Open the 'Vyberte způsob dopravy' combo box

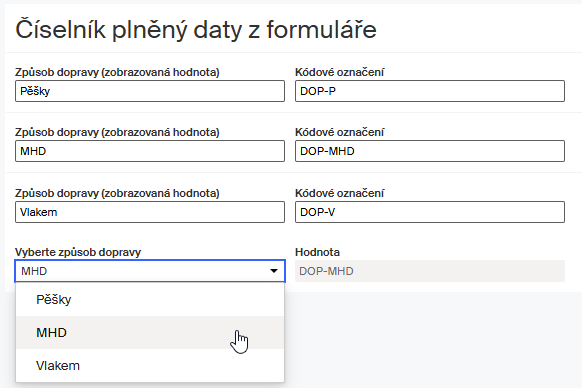[150, 271]
